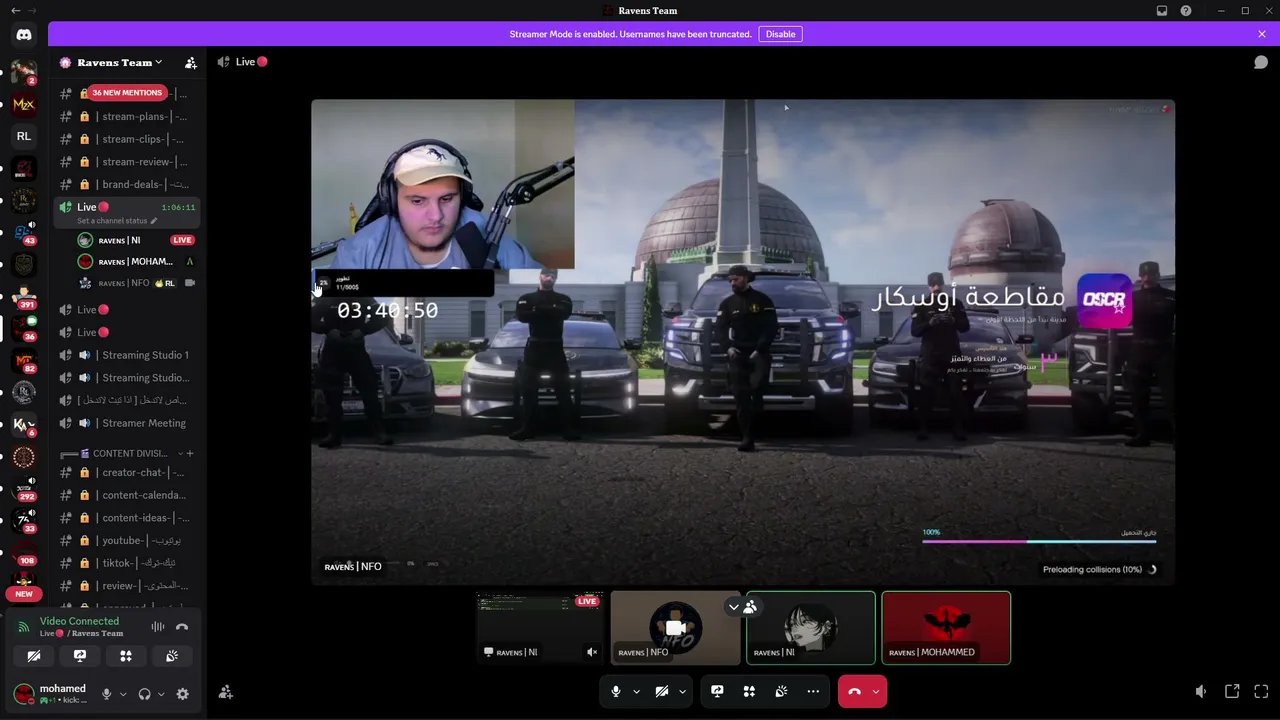
Task: Share your screen from the call bar
Action: click(717, 691)
